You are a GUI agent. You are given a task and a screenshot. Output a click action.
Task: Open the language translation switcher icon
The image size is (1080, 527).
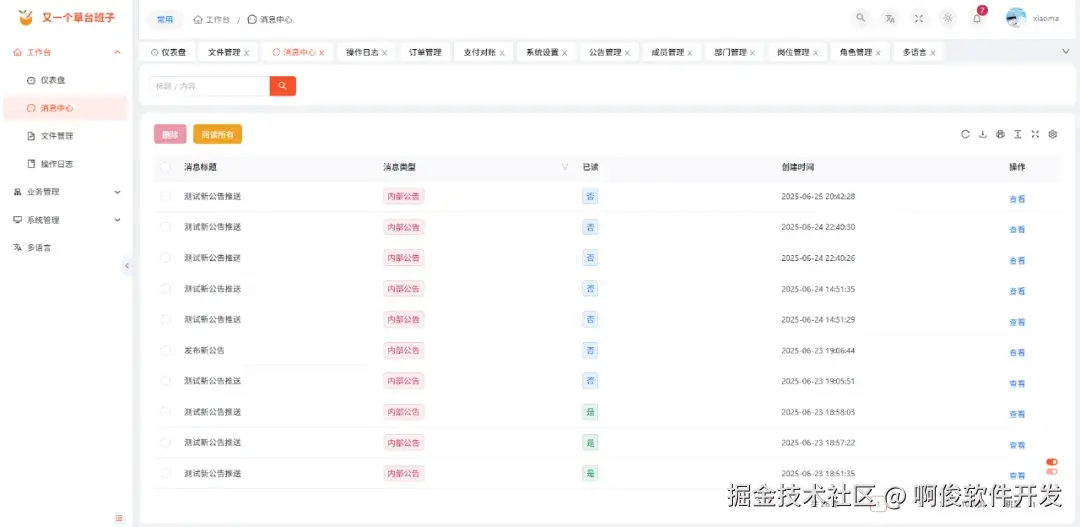pos(890,19)
